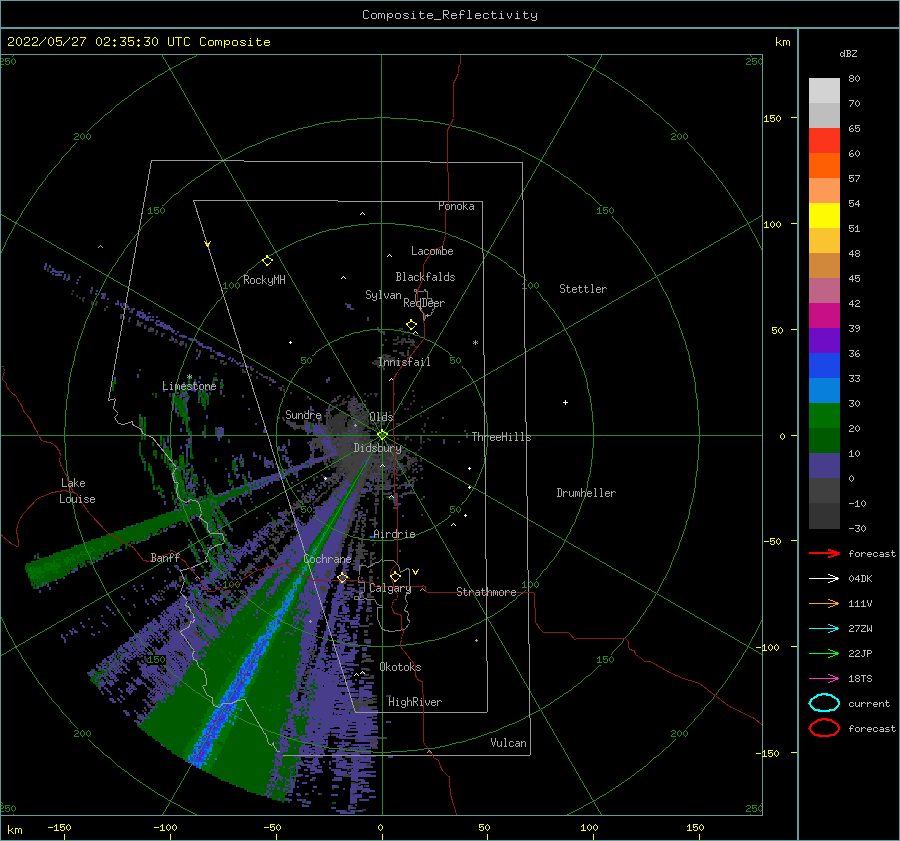The height and width of the screenshot is (841, 900).
Task: Click the red forecast ellipse icon
Action: tap(824, 728)
